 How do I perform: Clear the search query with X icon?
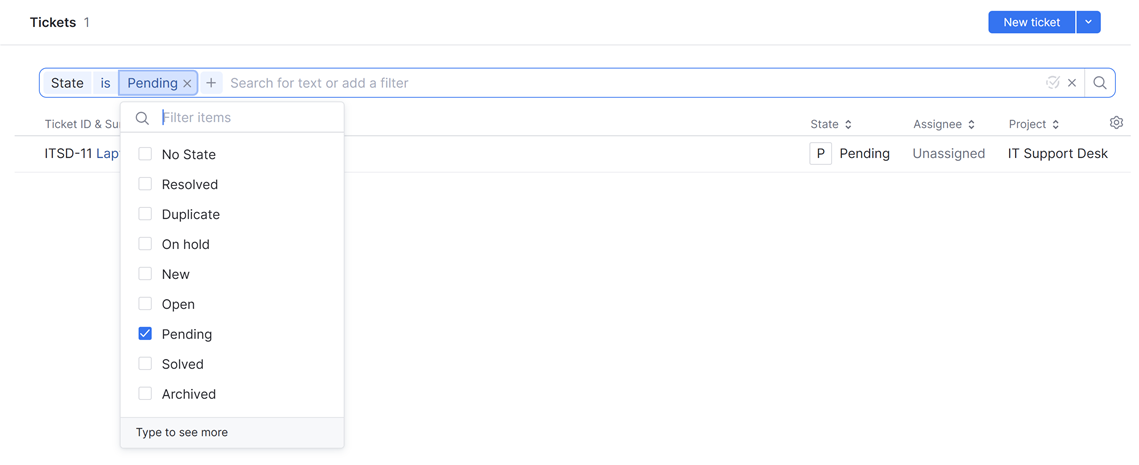pyautogui.click(x=1072, y=83)
